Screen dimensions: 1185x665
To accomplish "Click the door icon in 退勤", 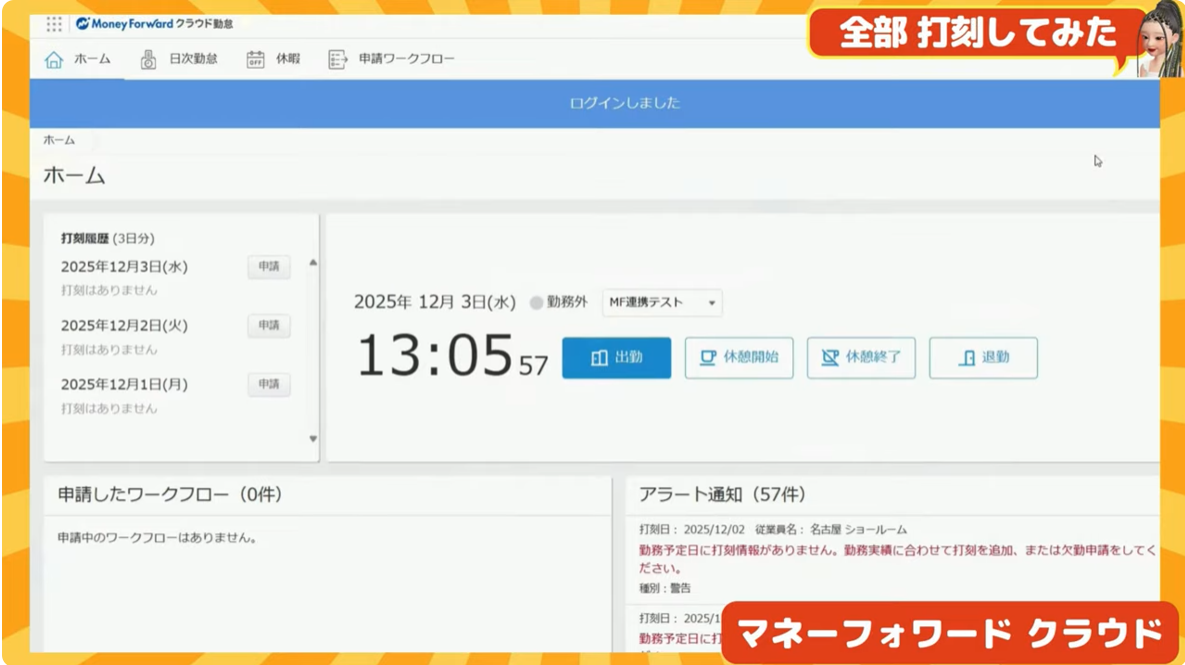I will click(x=967, y=357).
